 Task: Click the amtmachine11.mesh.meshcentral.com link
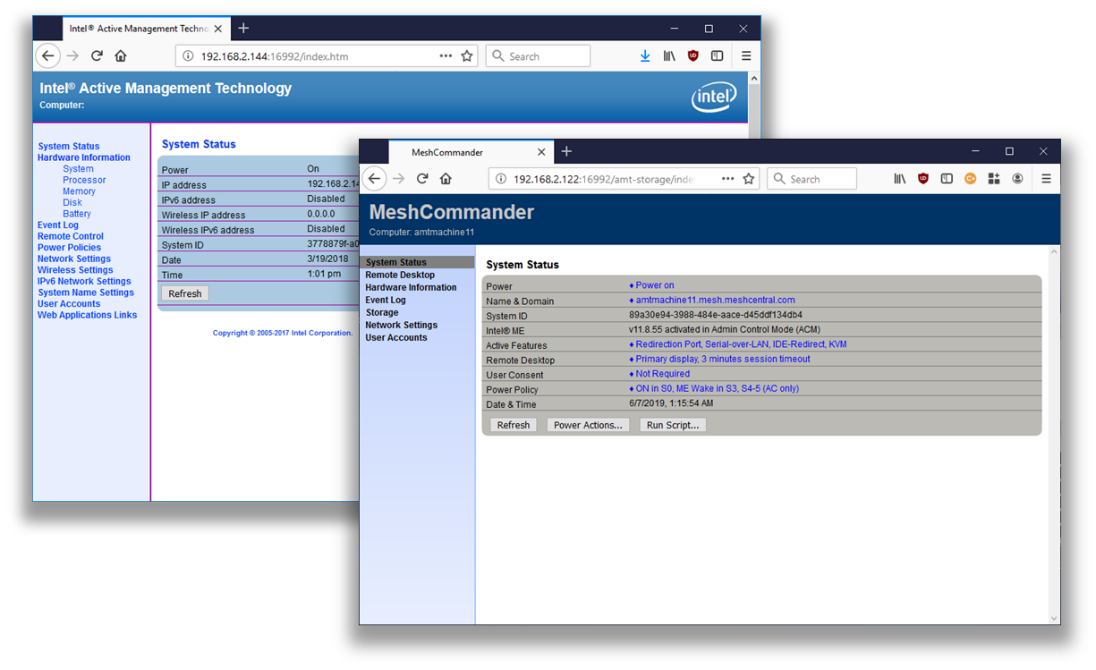pyautogui.click(x=715, y=300)
